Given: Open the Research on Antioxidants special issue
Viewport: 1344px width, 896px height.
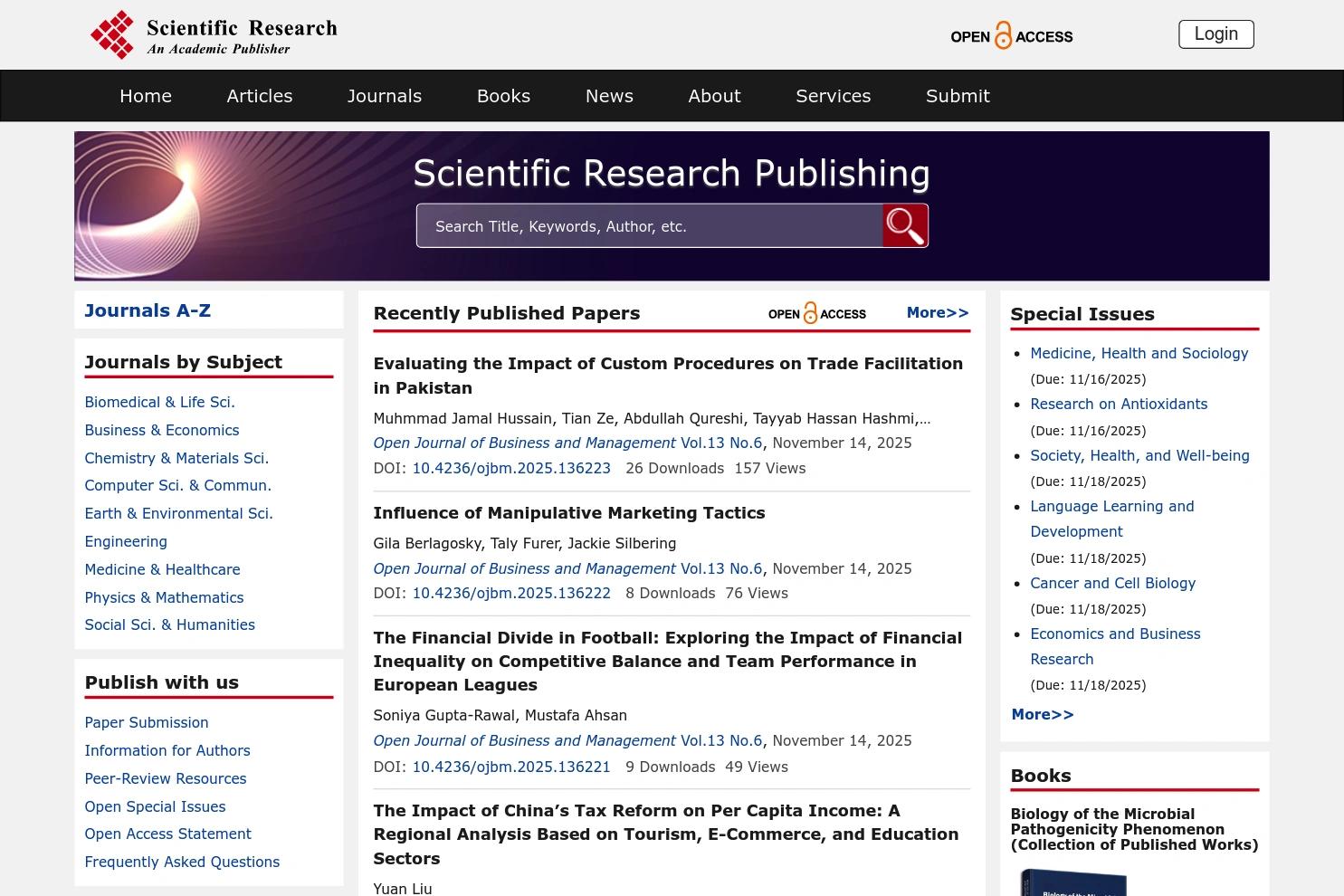Looking at the screenshot, I should (x=1119, y=403).
